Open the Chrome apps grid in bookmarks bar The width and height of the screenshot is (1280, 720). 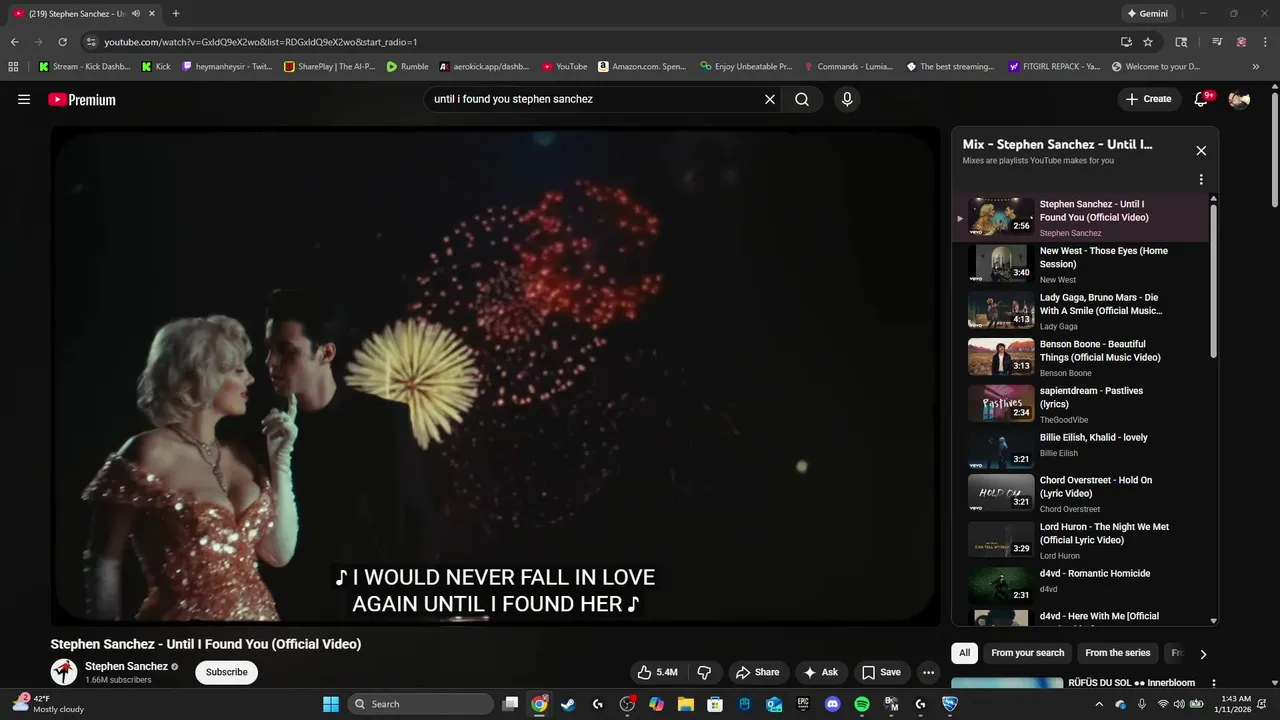(13, 67)
